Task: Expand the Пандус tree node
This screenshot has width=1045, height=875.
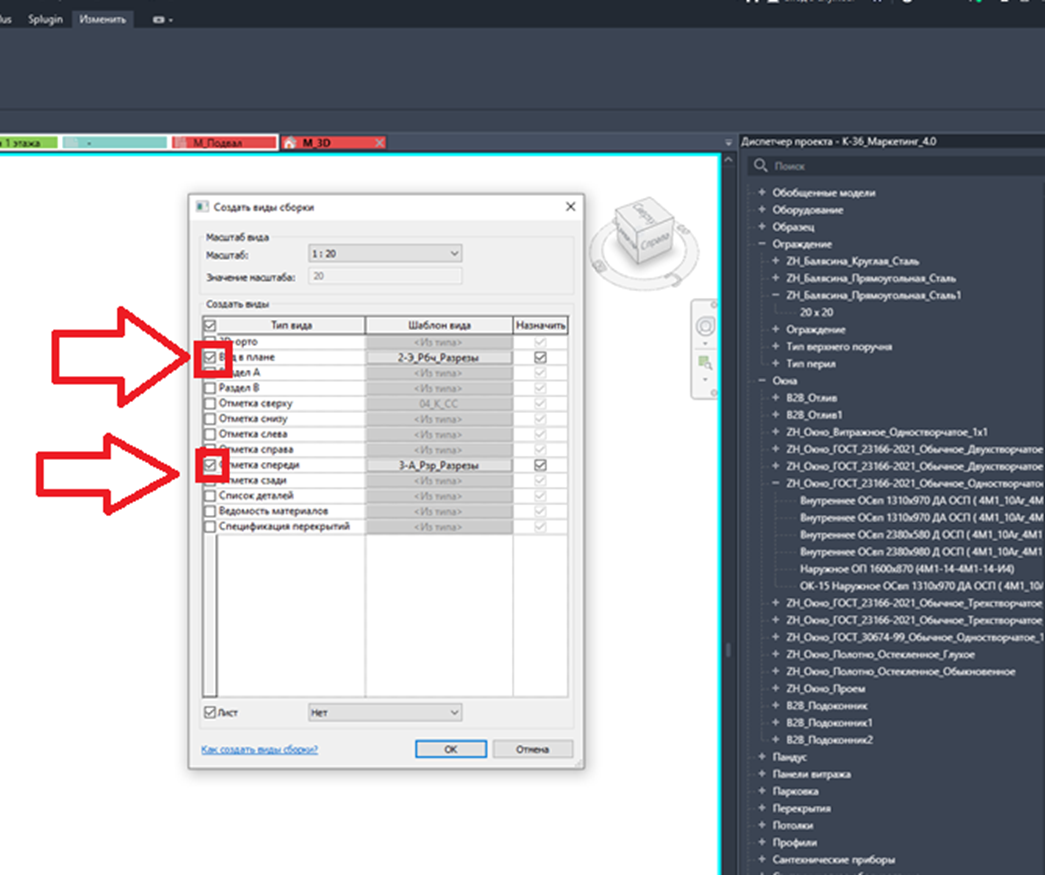Action: click(x=762, y=756)
